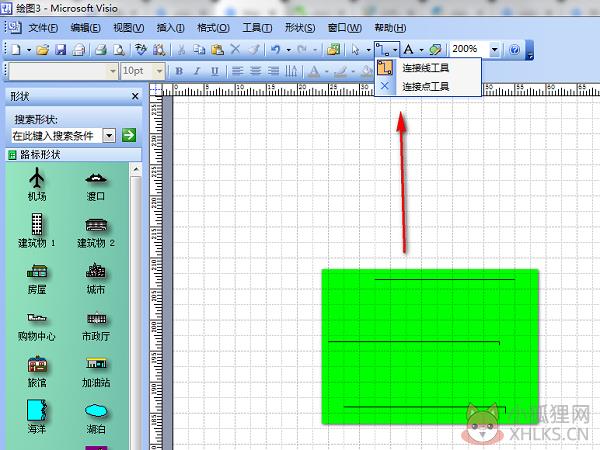Open the Text tool dropdown arrow
Screen dimensions: 600x450
(421, 50)
